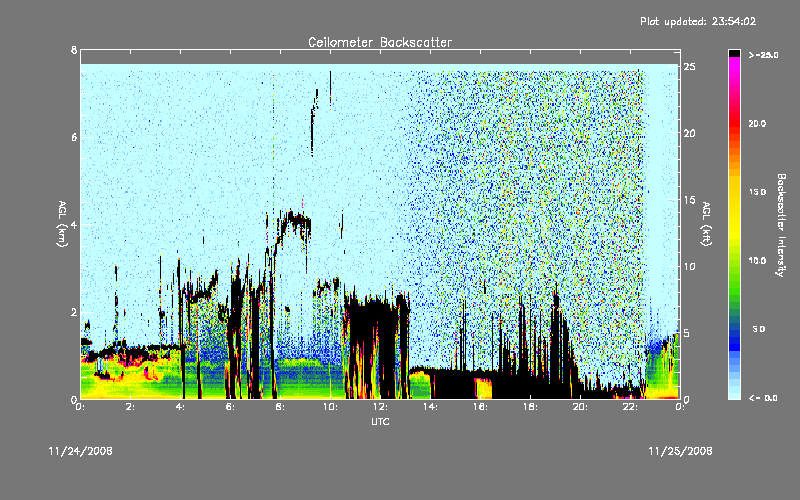This screenshot has height=500, width=800.
Task: Click the 6 km tick label on left axis
Action: (74, 138)
